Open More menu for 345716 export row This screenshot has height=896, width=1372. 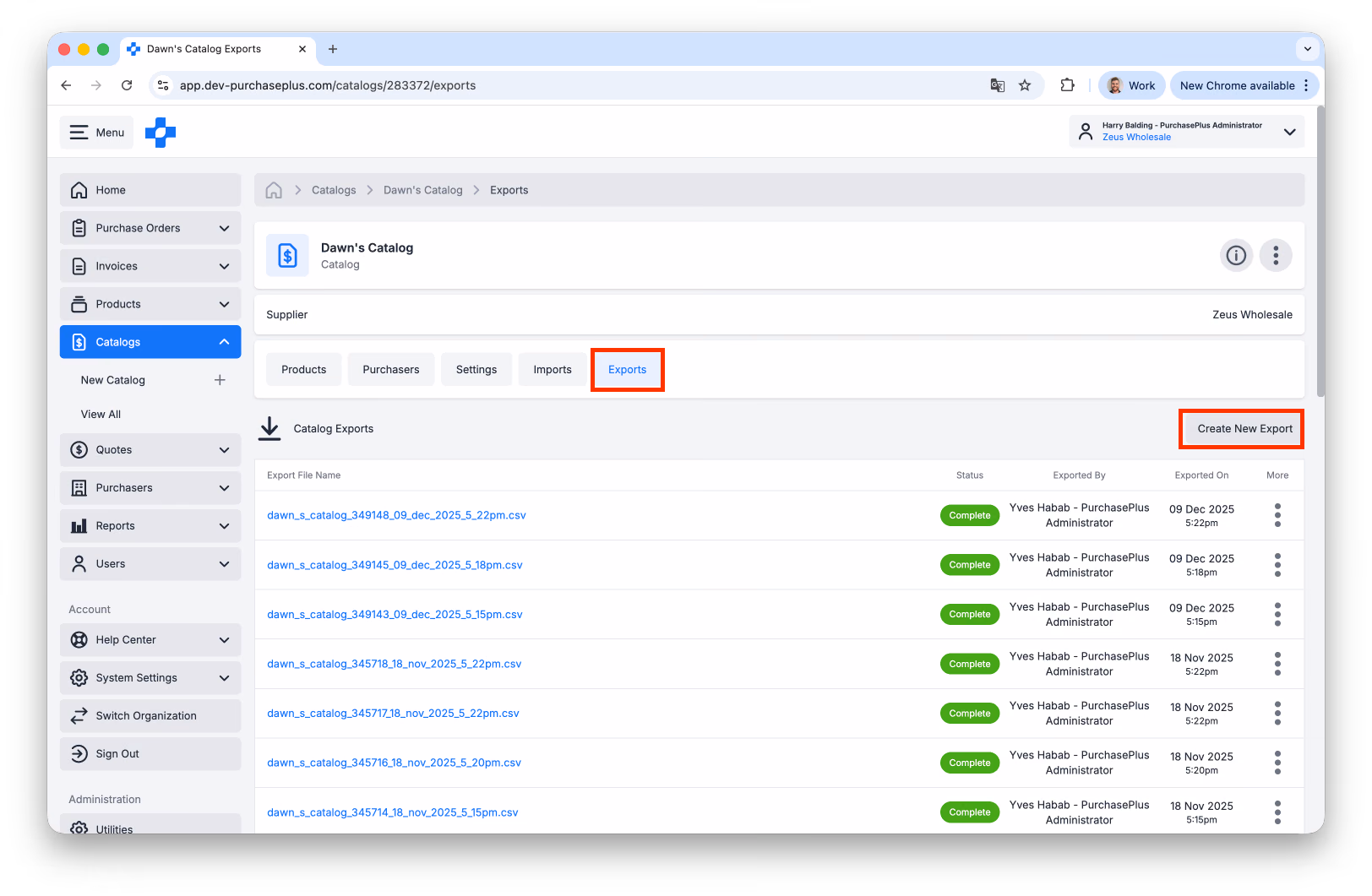[x=1277, y=763]
